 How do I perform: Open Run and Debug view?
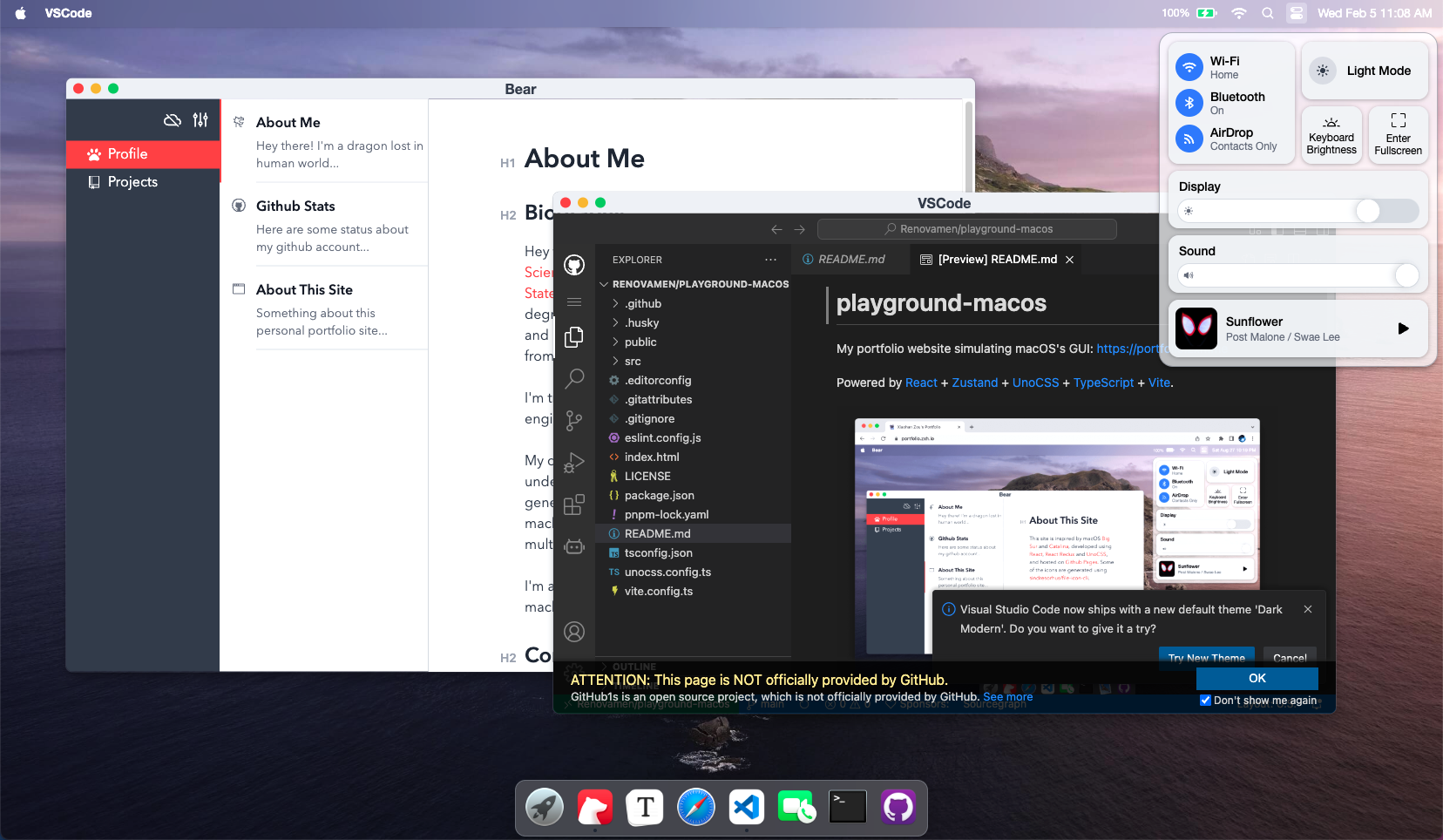tap(574, 462)
